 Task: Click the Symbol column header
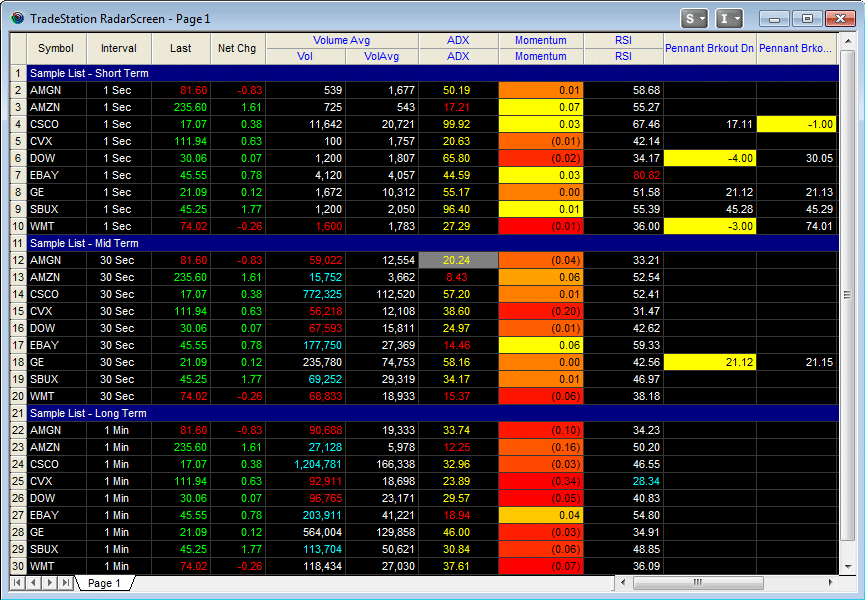click(56, 48)
